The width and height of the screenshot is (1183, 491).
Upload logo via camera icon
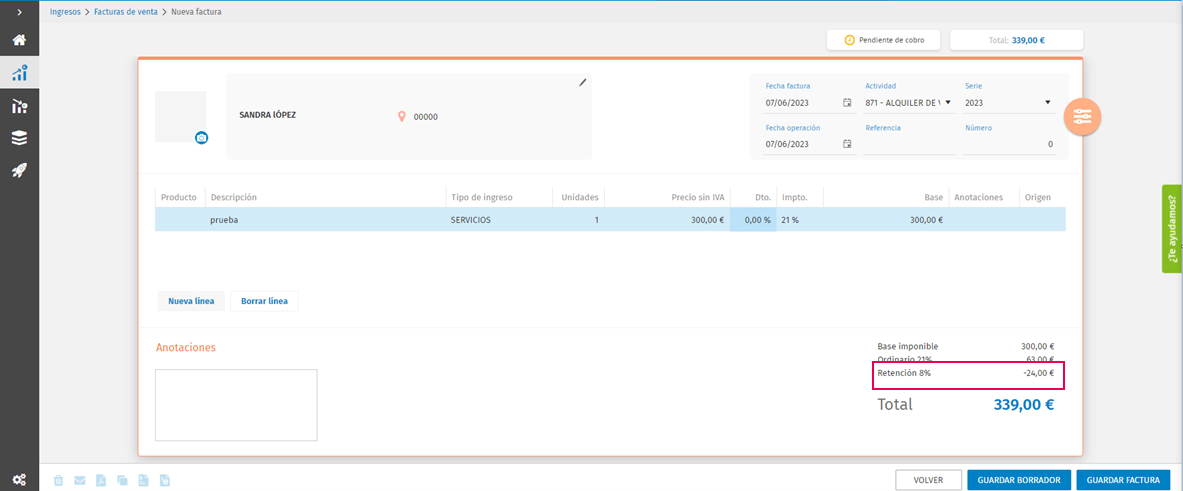pyautogui.click(x=201, y=138)
